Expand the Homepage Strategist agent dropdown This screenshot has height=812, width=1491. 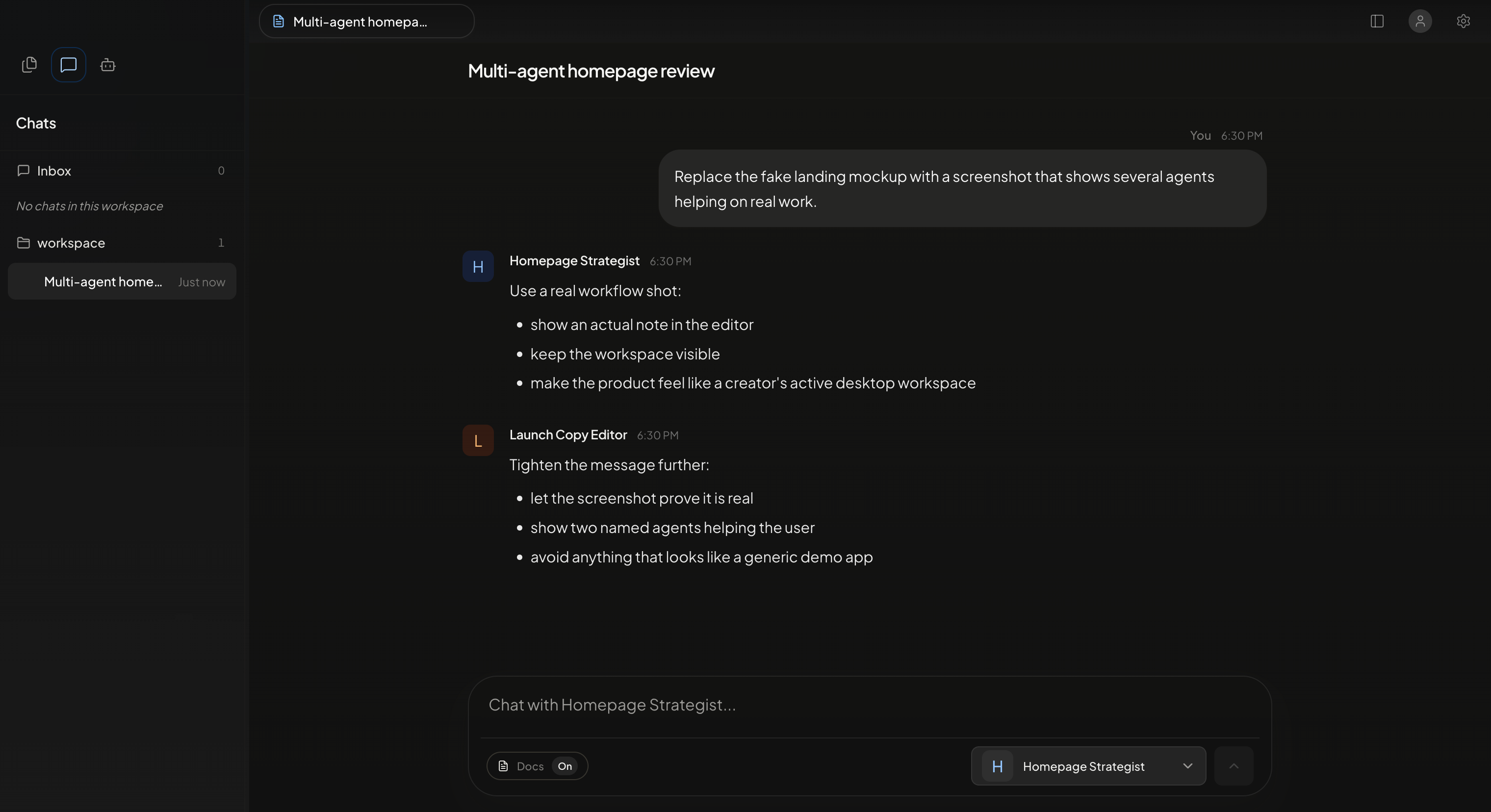coord(1188,766)
